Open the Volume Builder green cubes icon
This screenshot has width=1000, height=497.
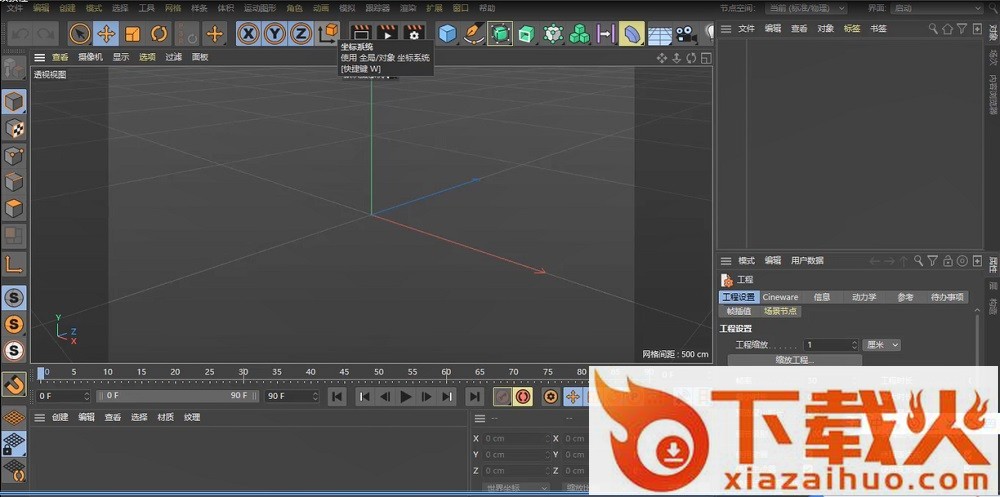[x=580, y=33]
